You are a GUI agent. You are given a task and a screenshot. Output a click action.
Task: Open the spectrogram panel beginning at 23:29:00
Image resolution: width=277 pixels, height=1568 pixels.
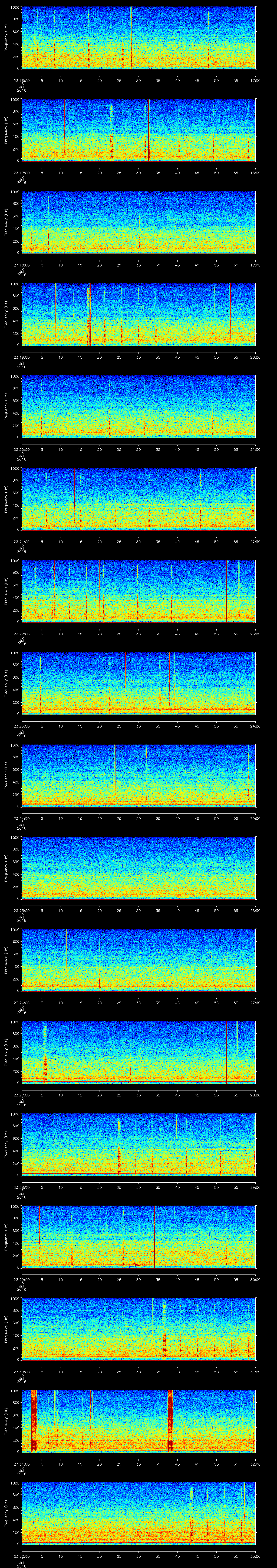coord(138,1237)
